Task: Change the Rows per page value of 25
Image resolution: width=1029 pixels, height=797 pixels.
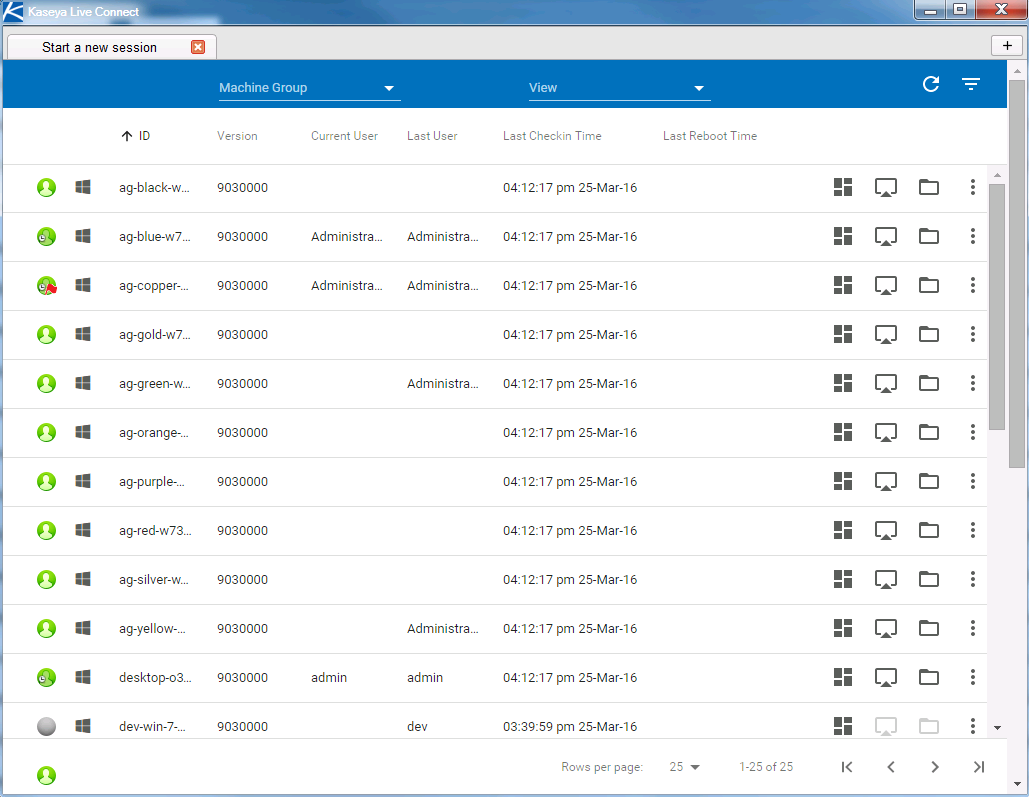Action: tap(685, 767)
